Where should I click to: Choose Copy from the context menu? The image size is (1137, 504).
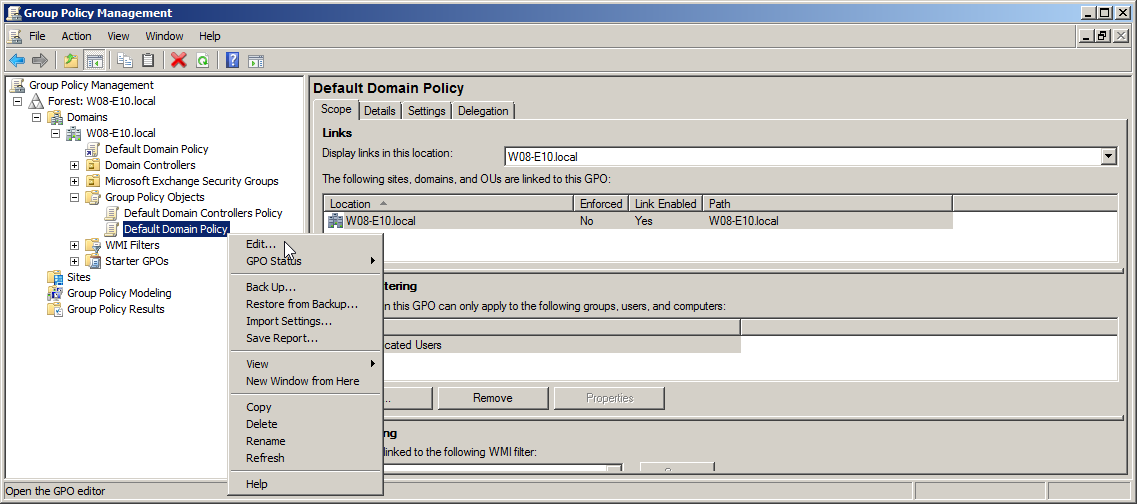[305, 407]
